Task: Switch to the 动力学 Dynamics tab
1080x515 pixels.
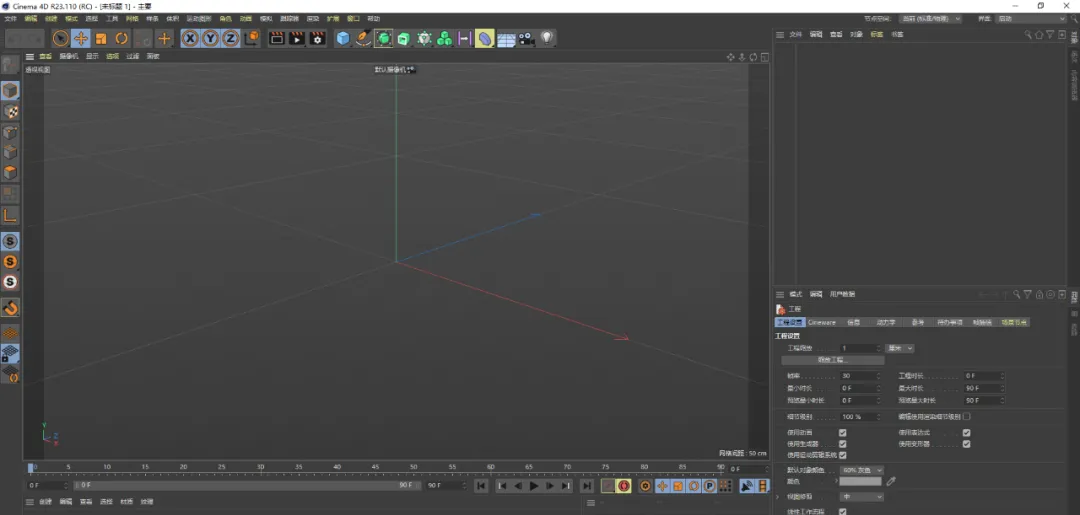Action: [x=886, y=322]
